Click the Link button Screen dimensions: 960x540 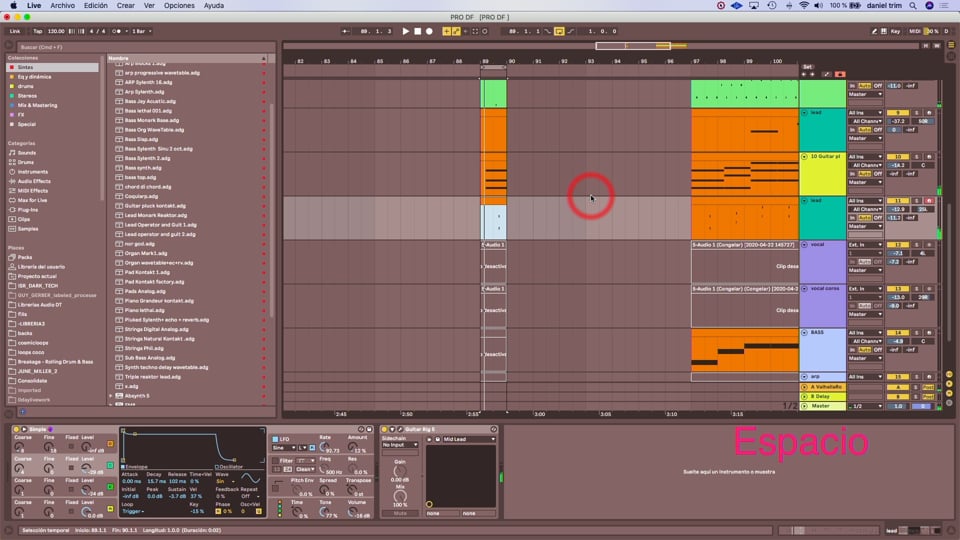pos(15,31)
